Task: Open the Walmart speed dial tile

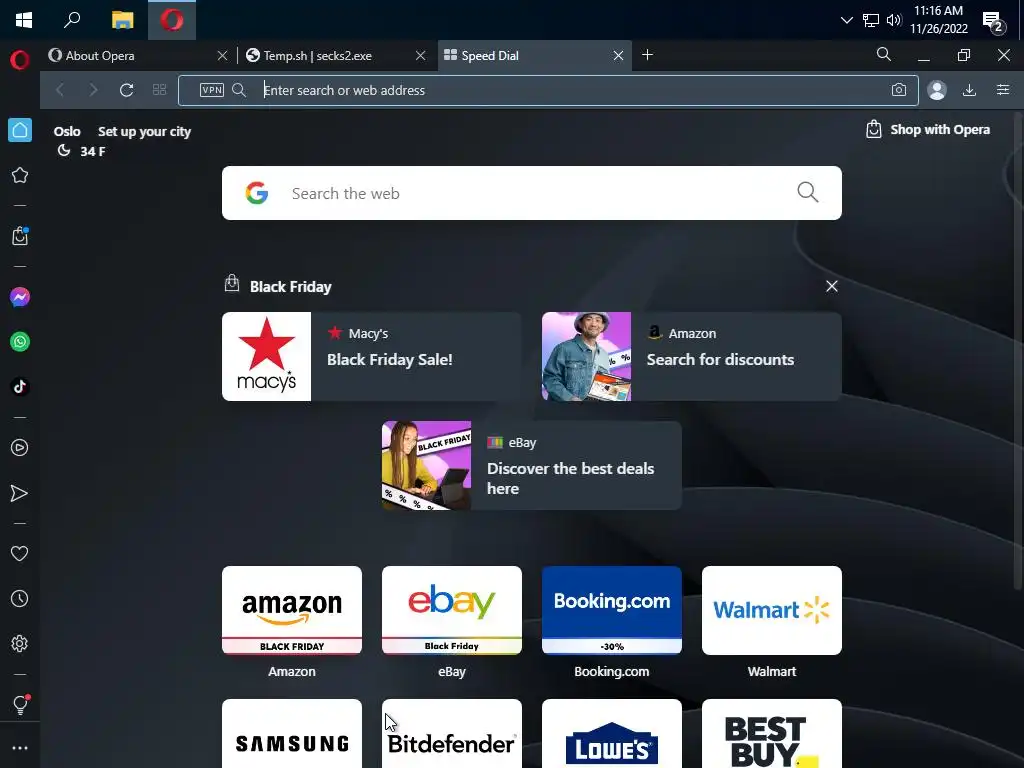Action: pos(772,611)
